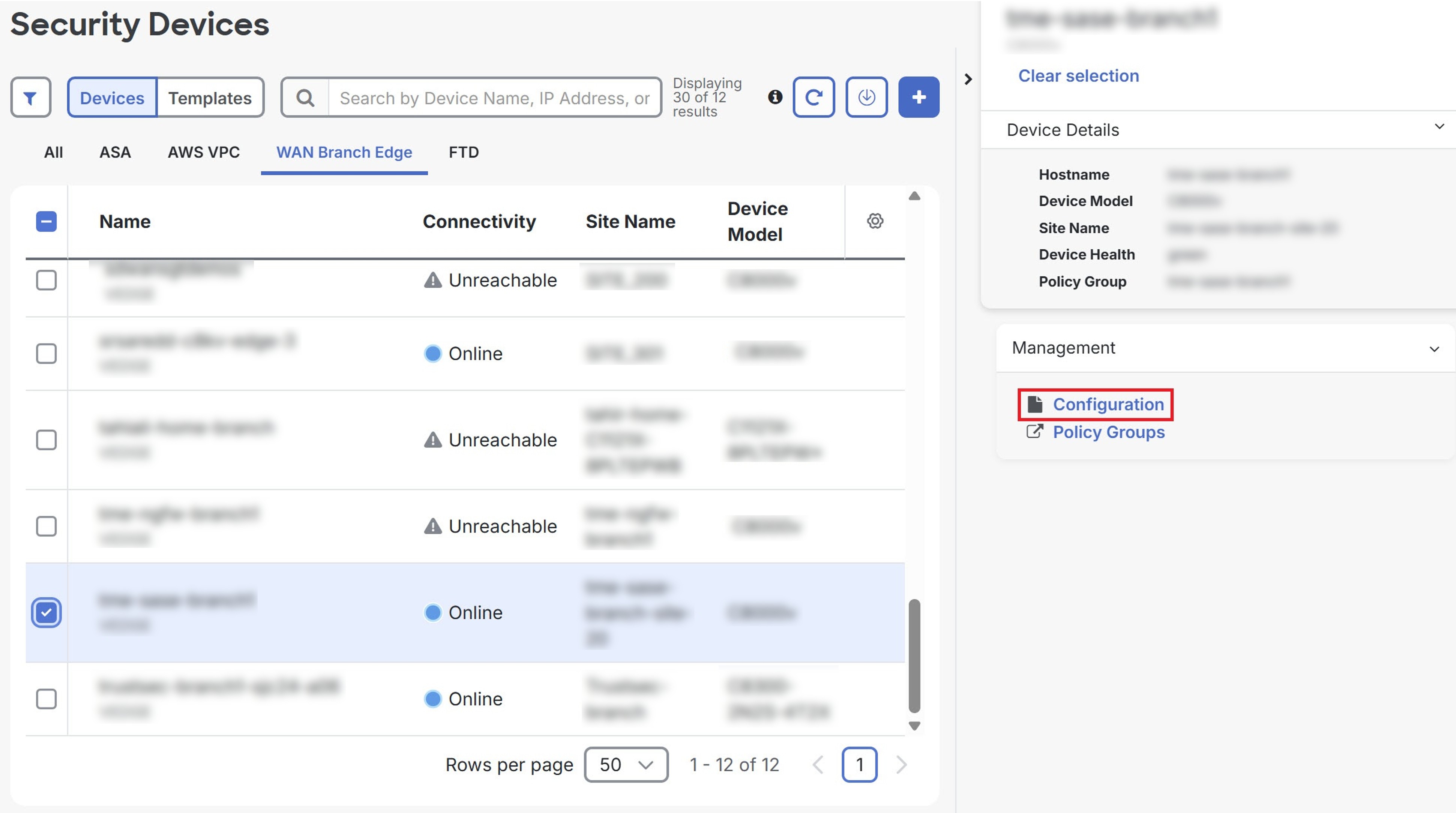The height and width of the screenshot is (813, 1456).
Task: Refresh the device list
Action: 814,97
